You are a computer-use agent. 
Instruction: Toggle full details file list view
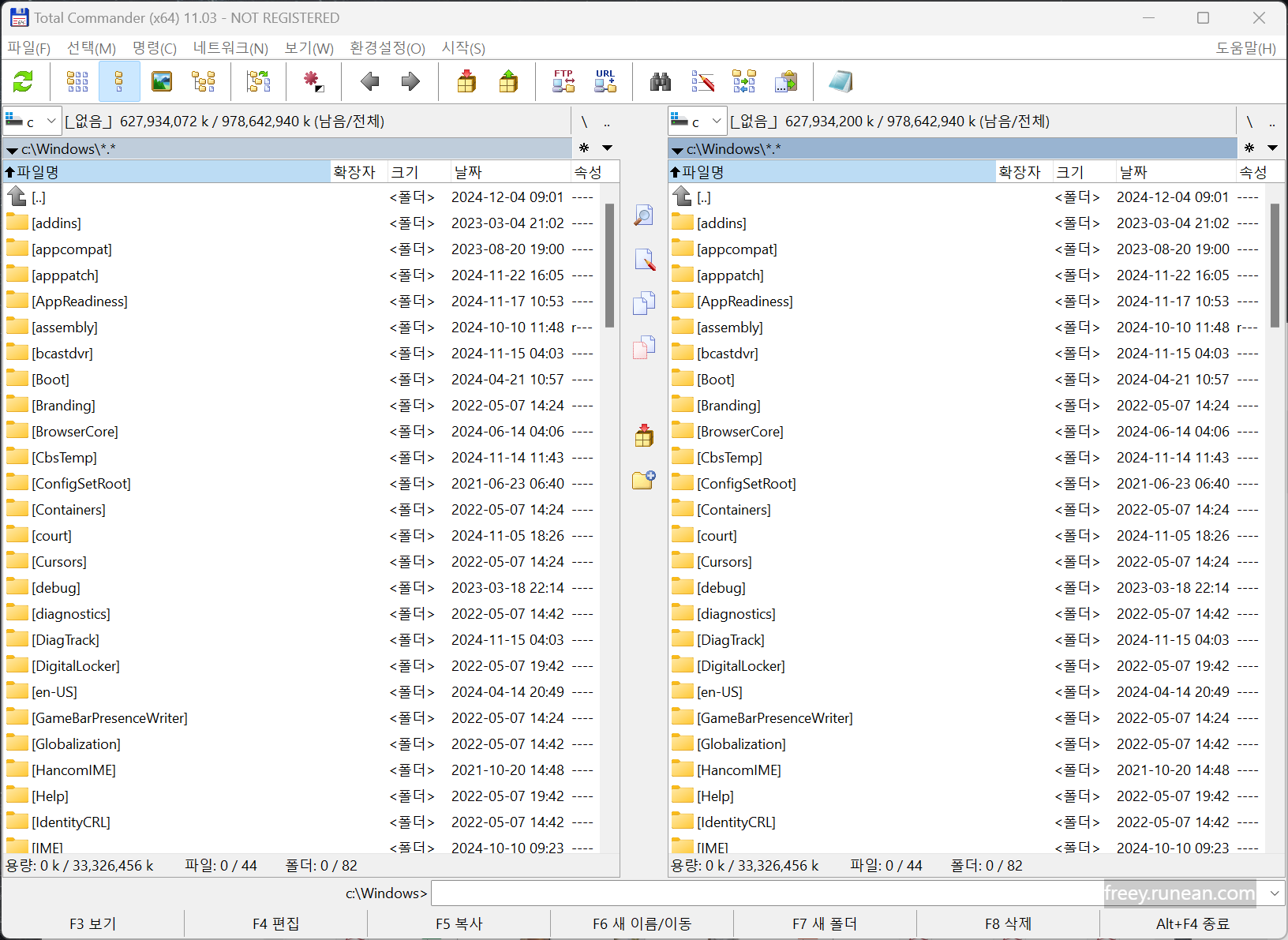119,81
